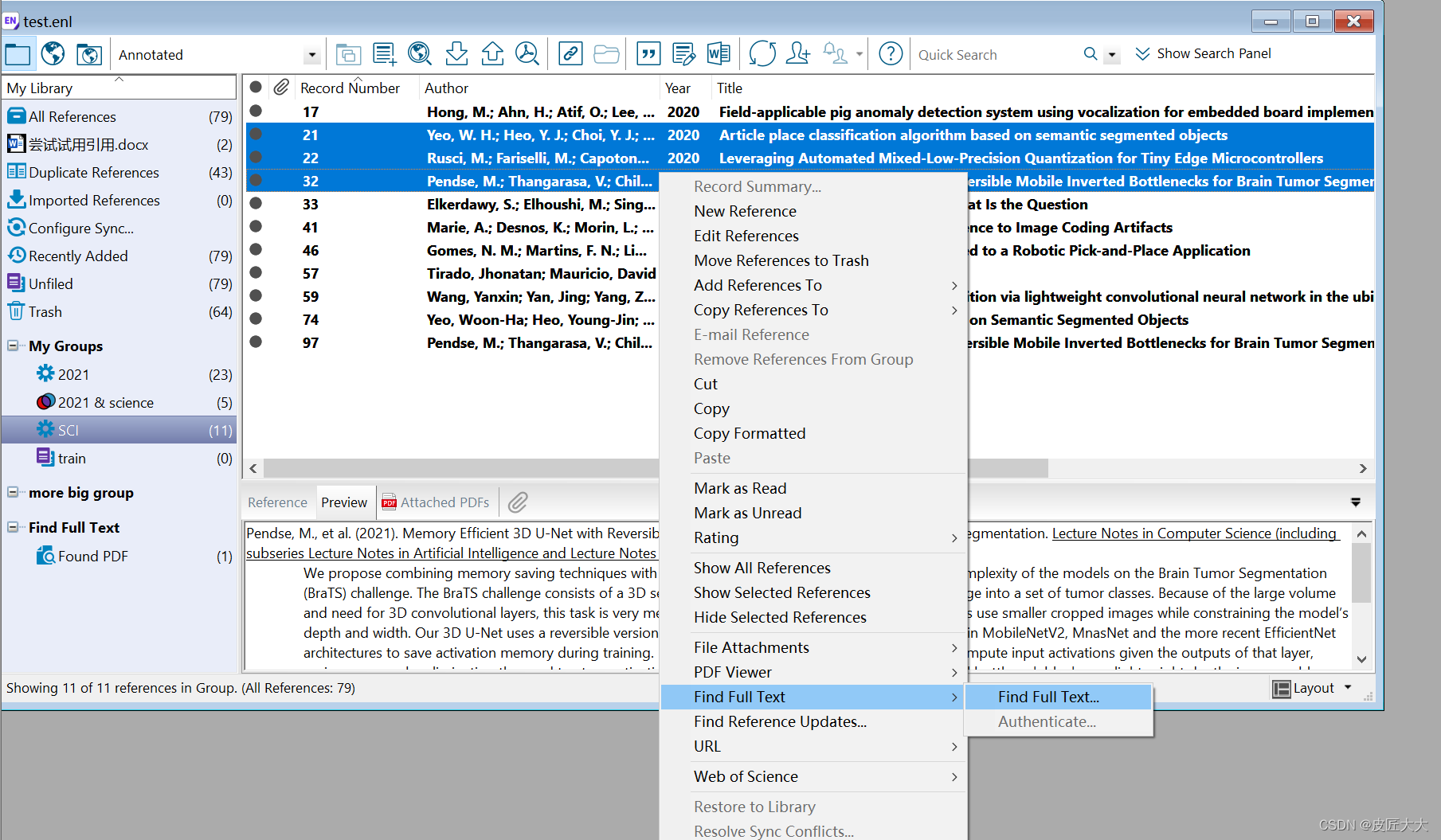1441x840 pixels.
Task: Toggle read status dot for record 21
Action: pyautogui.click(x=256, y=135)
